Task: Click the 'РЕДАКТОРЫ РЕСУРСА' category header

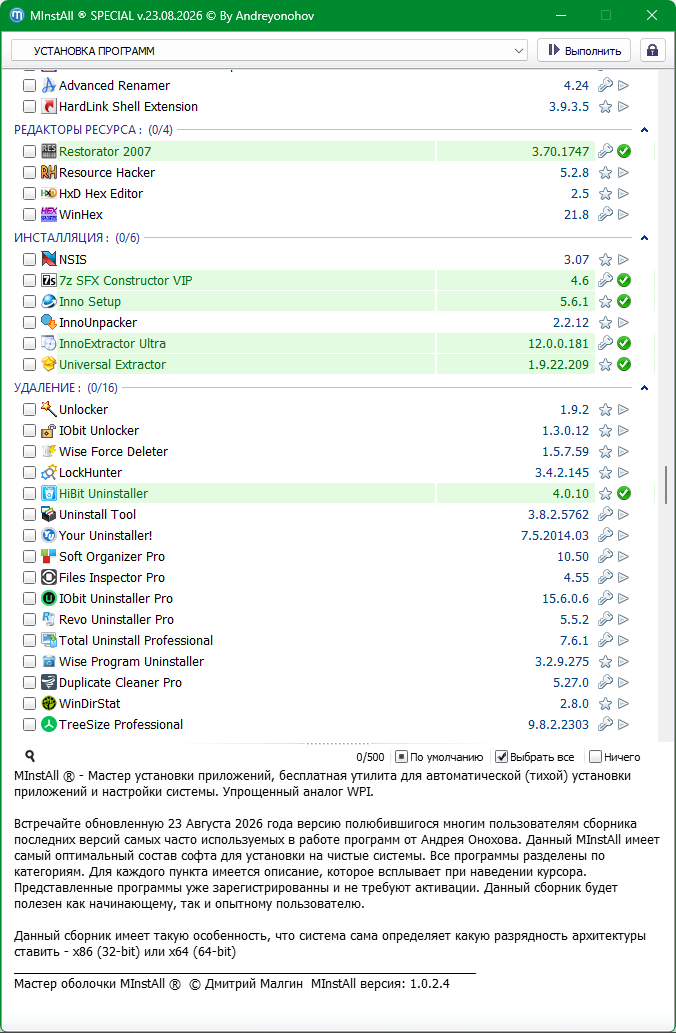Action: 94,130
